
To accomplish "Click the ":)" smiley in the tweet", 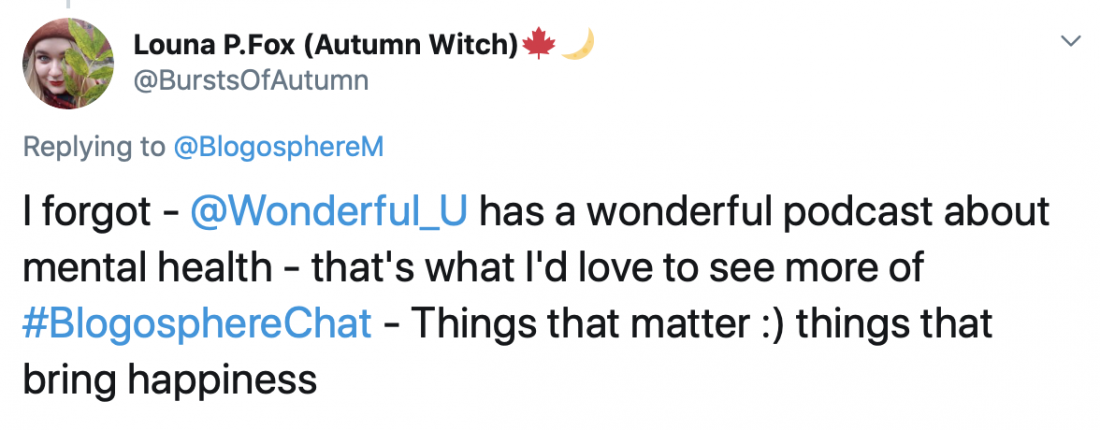I will pyautogui.click(x=749, y=324).
